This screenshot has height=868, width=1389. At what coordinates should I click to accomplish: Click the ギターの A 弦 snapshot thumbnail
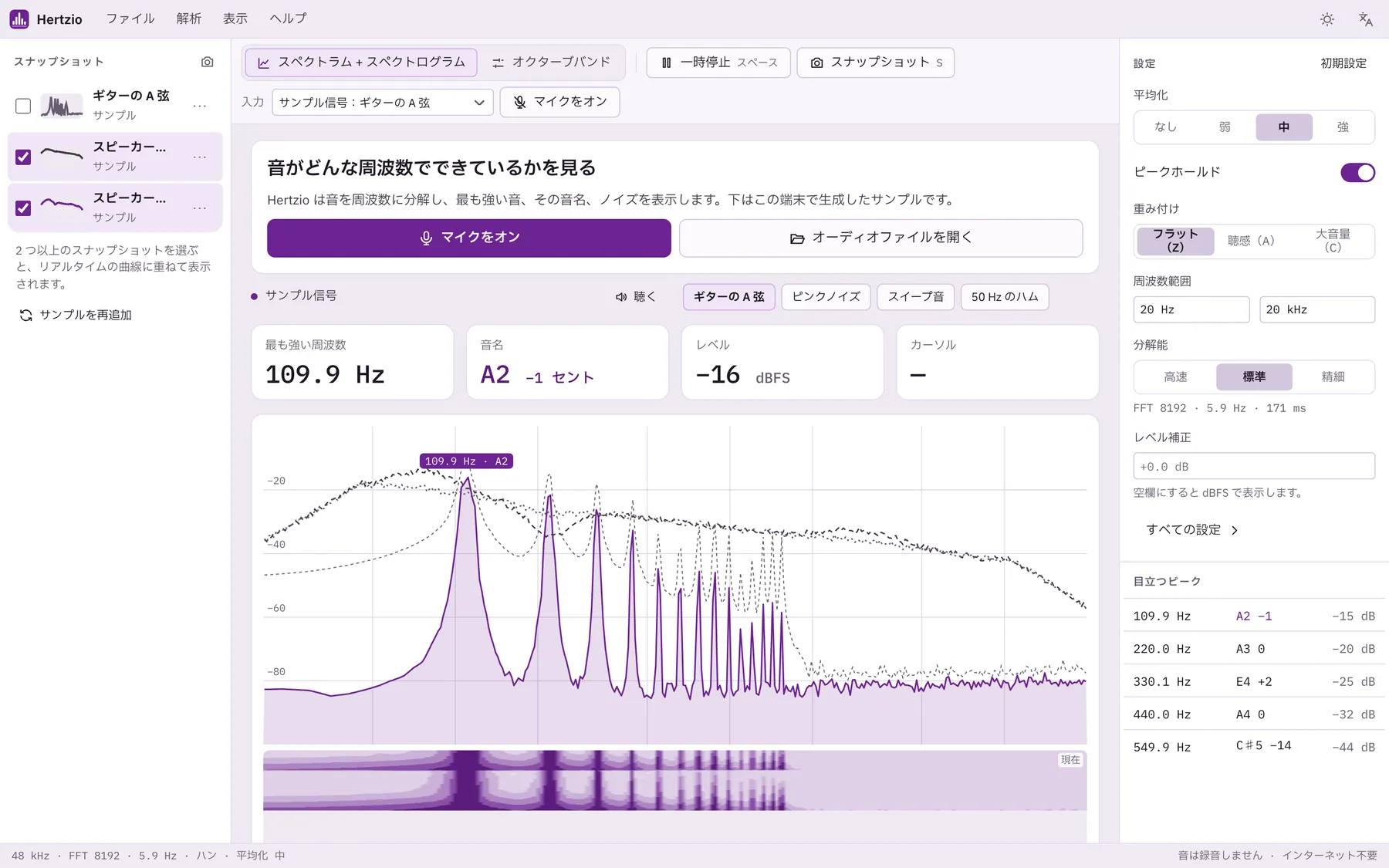coord(62,106)
